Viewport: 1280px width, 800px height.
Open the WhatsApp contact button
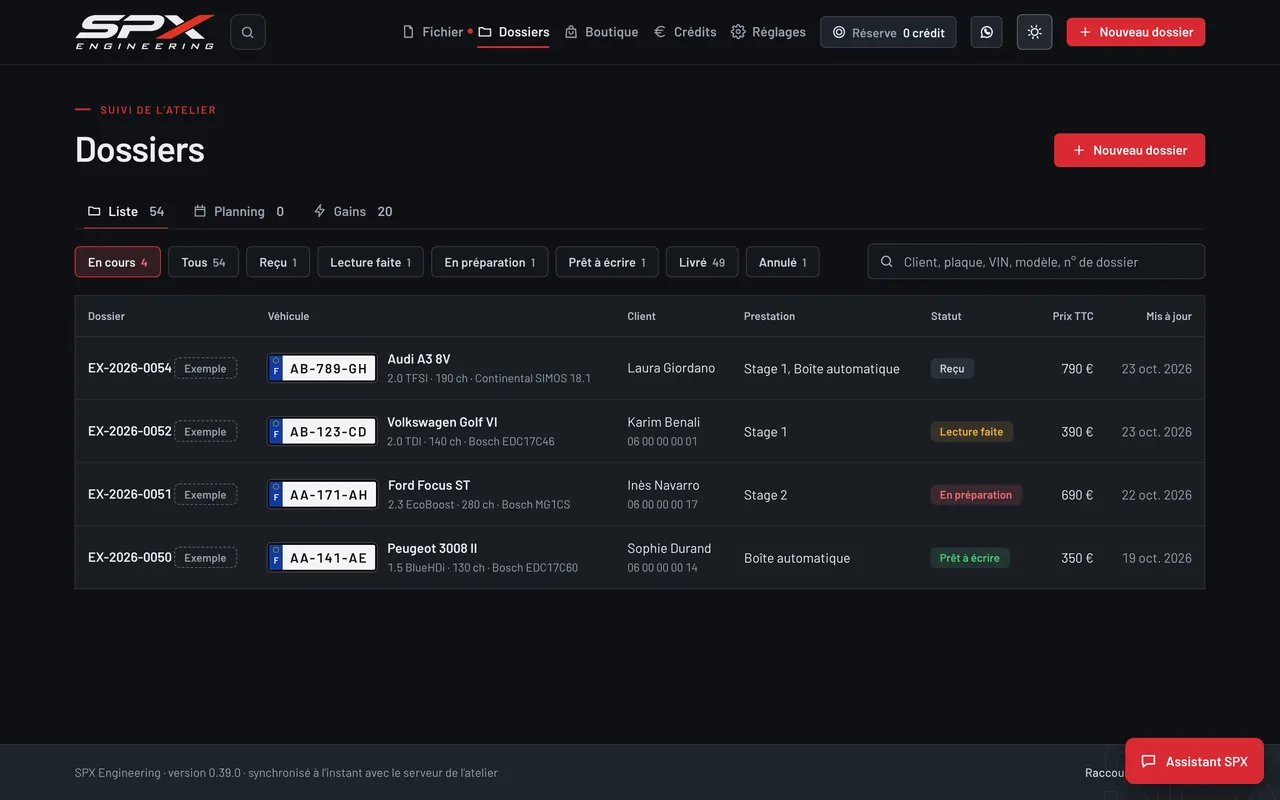986,32
